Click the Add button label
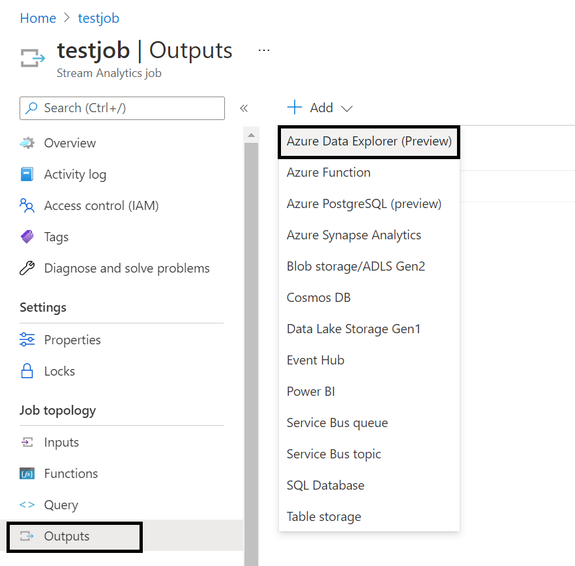The width and height of the screenshot is (575, 566). (x=321, y=108)
